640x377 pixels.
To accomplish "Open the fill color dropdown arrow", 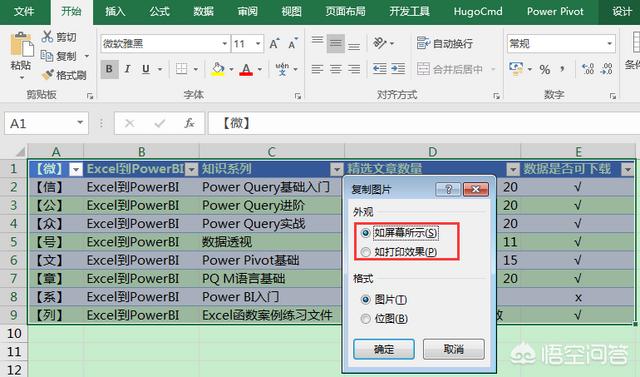I will point(231,69).
